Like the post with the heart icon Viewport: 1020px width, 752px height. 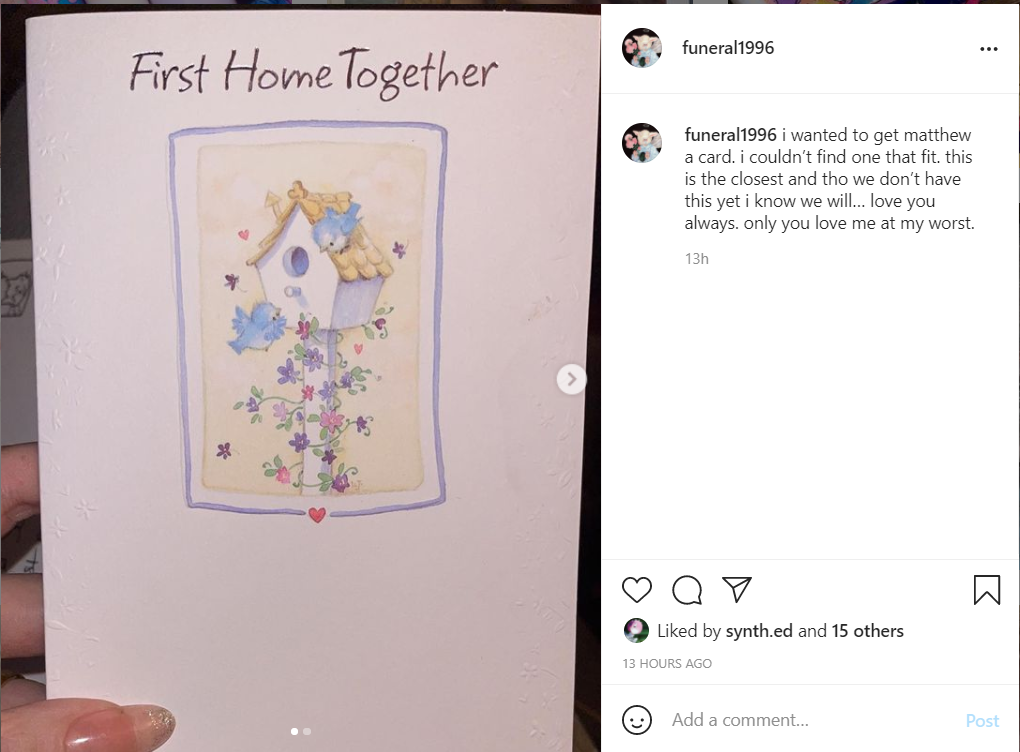[x=636, y=590]
